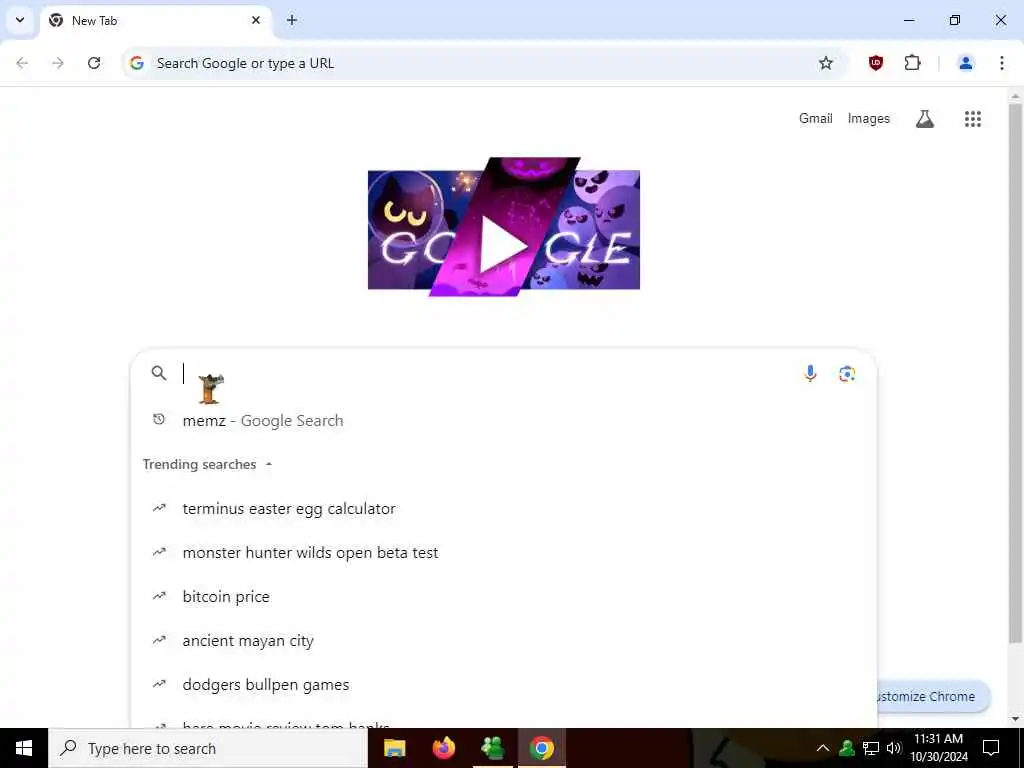Viewport: 1024px width, 768px height.
Task: Open the uBlock Origin extension
Action: click(x=876, y=63)
